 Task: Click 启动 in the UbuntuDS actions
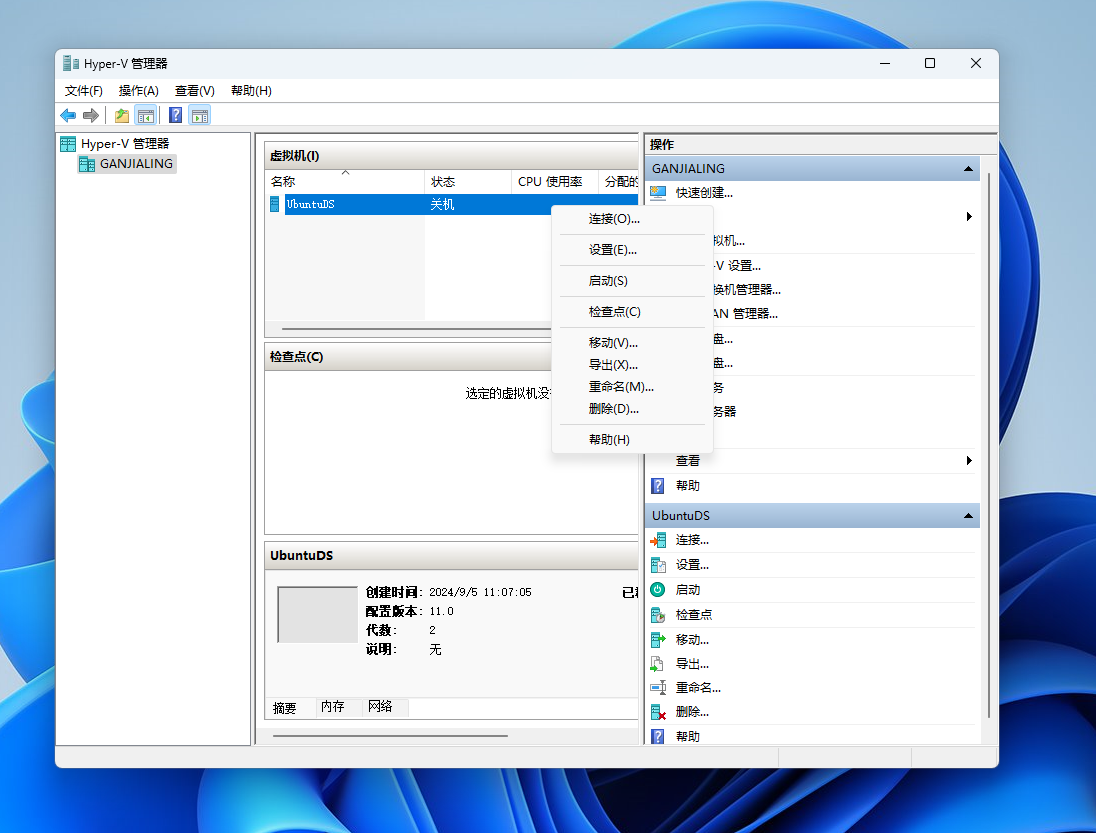click(688, 590)
